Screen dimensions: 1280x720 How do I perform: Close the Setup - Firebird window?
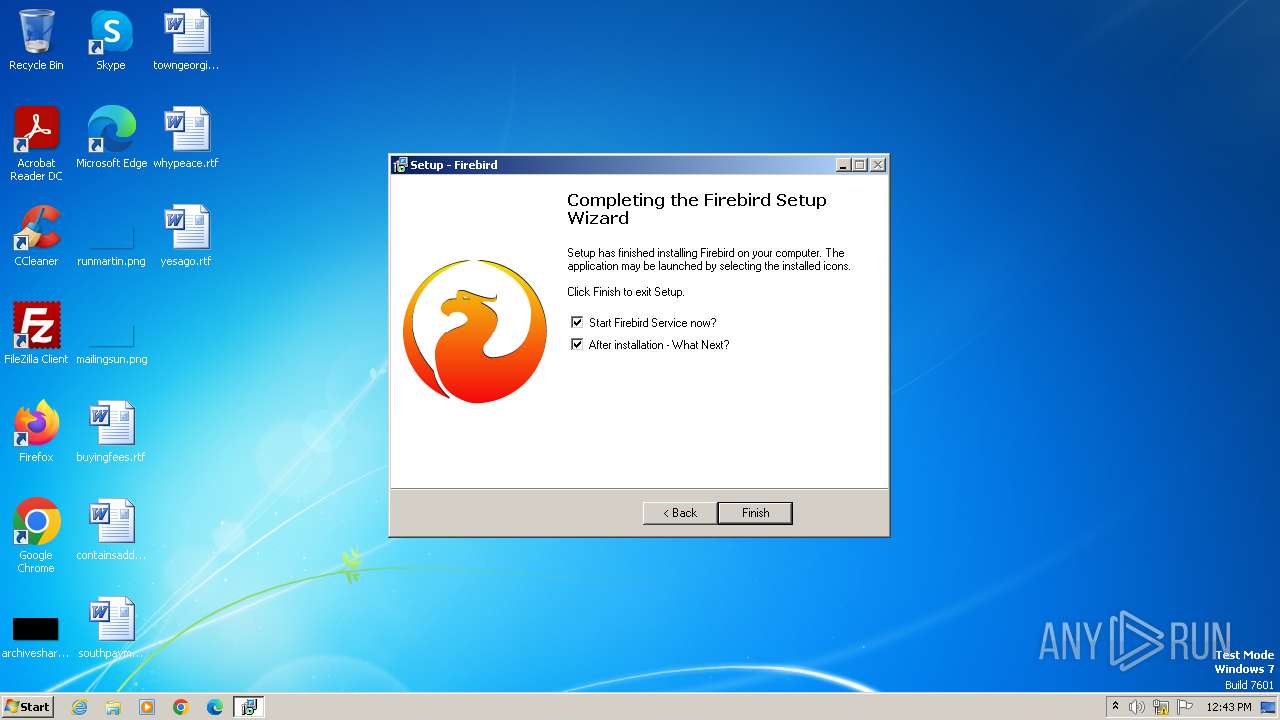[x=877, y=165]
